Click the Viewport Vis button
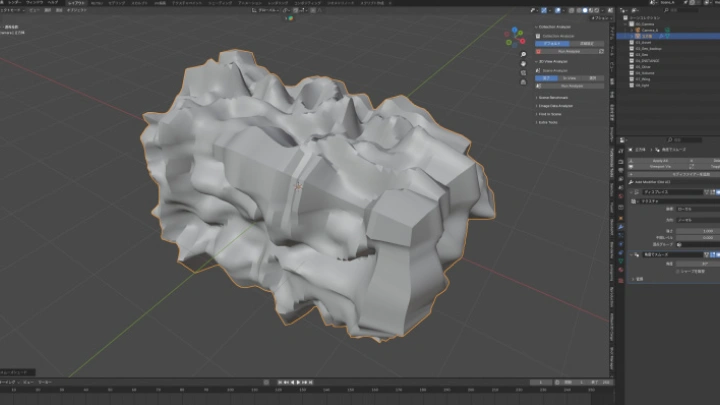Viewport: 720px width, 405px height. click(657, 167)
